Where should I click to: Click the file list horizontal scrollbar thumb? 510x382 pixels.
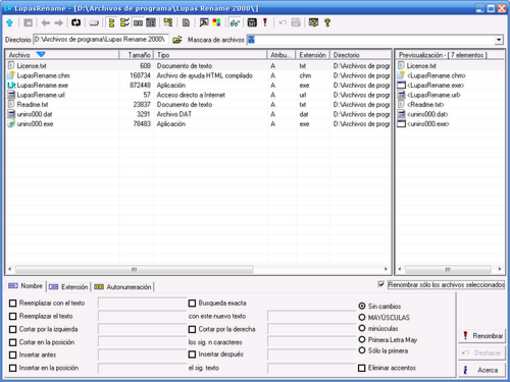coord(134,269)
